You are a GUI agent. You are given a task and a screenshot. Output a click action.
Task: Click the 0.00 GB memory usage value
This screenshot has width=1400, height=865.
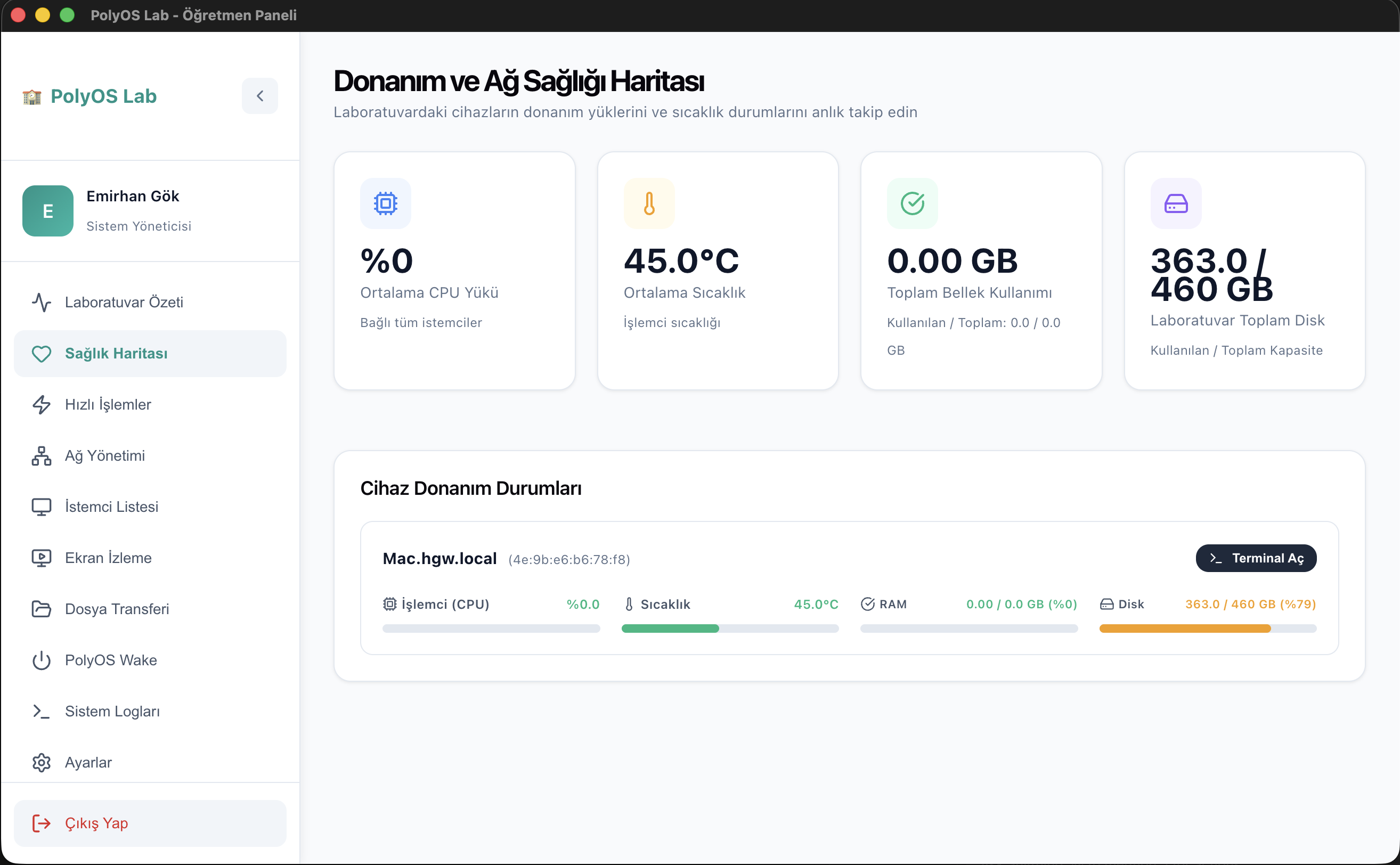pos(953,261)
